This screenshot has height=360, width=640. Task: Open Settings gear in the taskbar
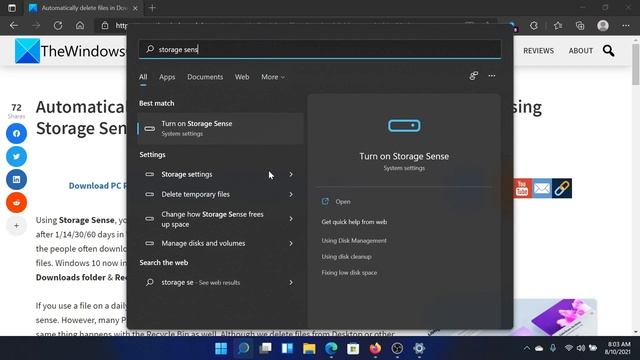[419, 348]
